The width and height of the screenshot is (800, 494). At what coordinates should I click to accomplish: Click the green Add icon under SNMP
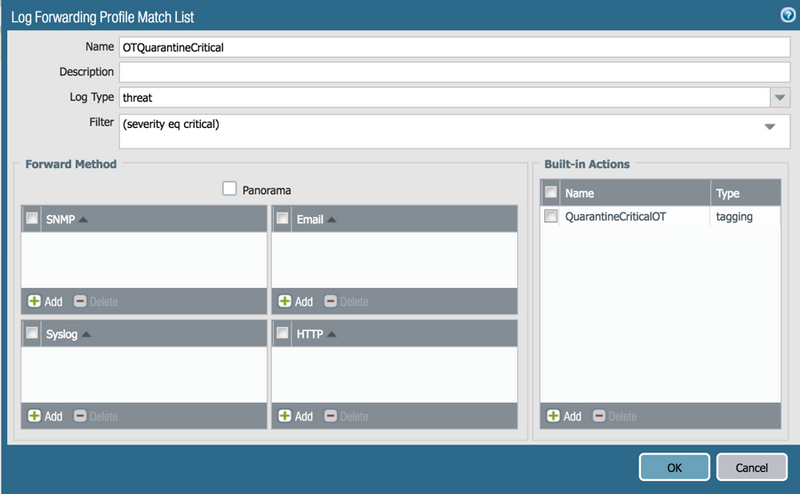coord(35,301)
